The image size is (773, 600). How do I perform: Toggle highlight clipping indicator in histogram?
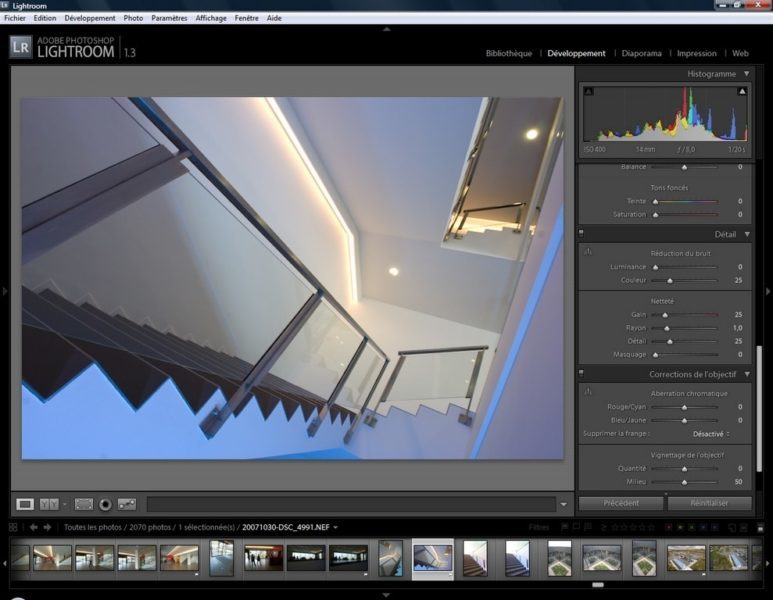point(742,92)
